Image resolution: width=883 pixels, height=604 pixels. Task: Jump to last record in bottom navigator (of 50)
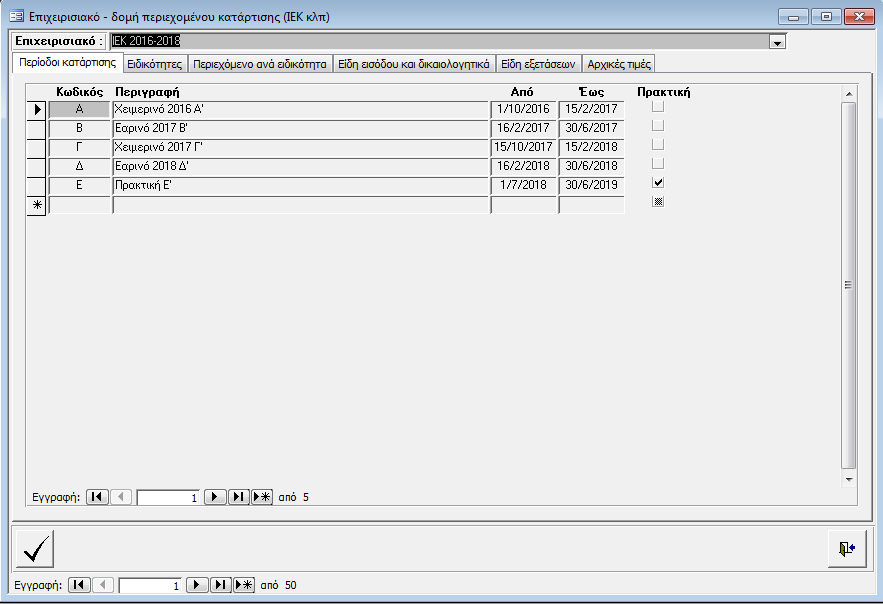click(x=221, y=585)
